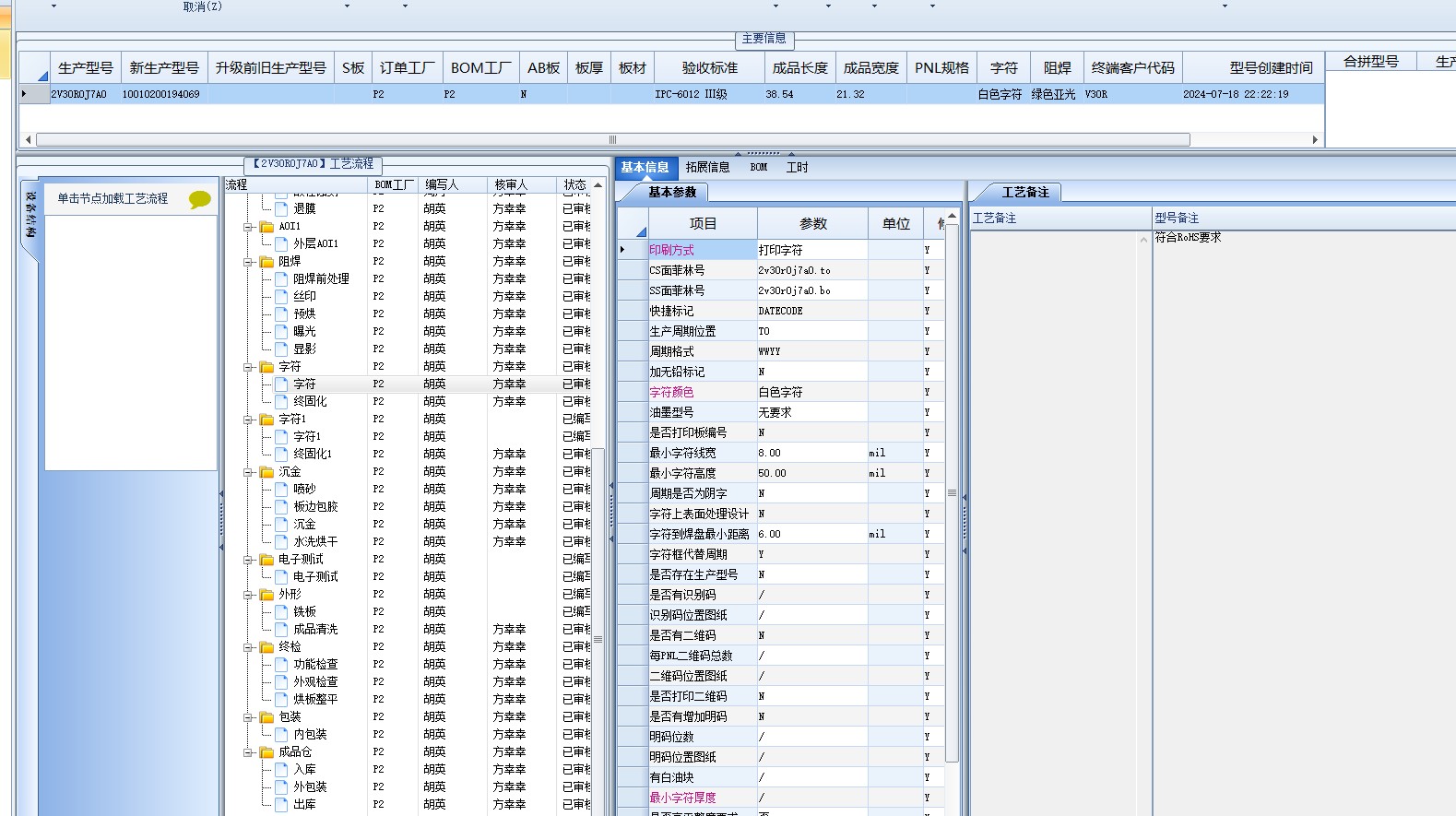
Task: Click the WWYY 周期格式 value
Action: [812, 351]
